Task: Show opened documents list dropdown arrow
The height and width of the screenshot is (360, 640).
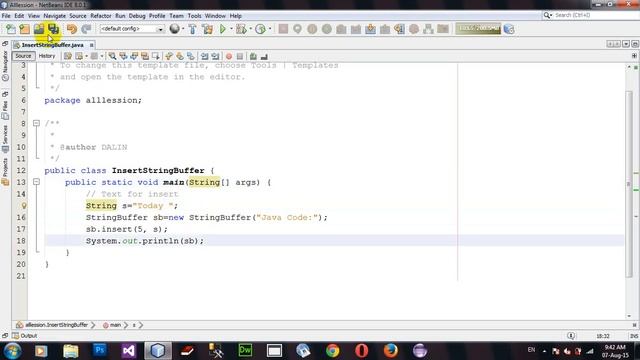Action: (x=626, y=44)
